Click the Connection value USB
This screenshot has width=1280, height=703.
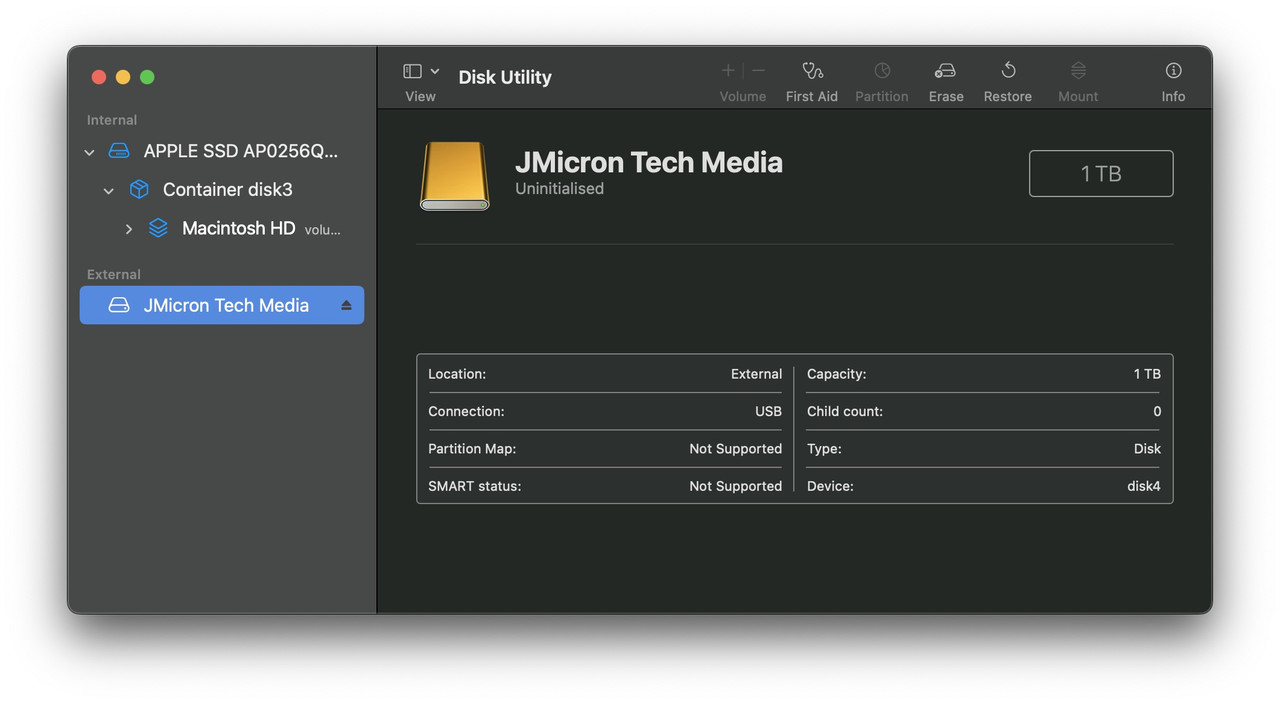768,411
